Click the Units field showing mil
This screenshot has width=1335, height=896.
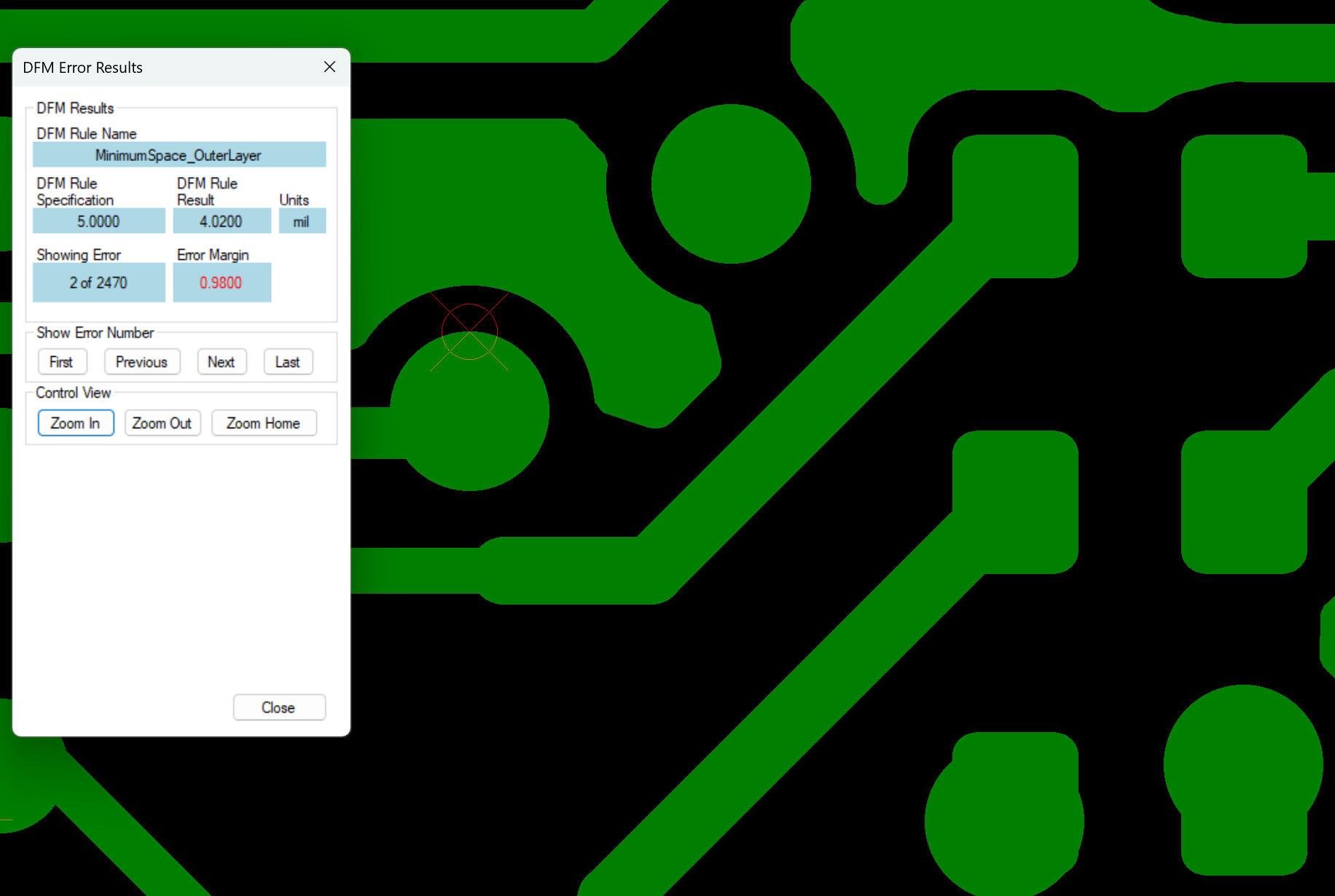tap(302, 221)
